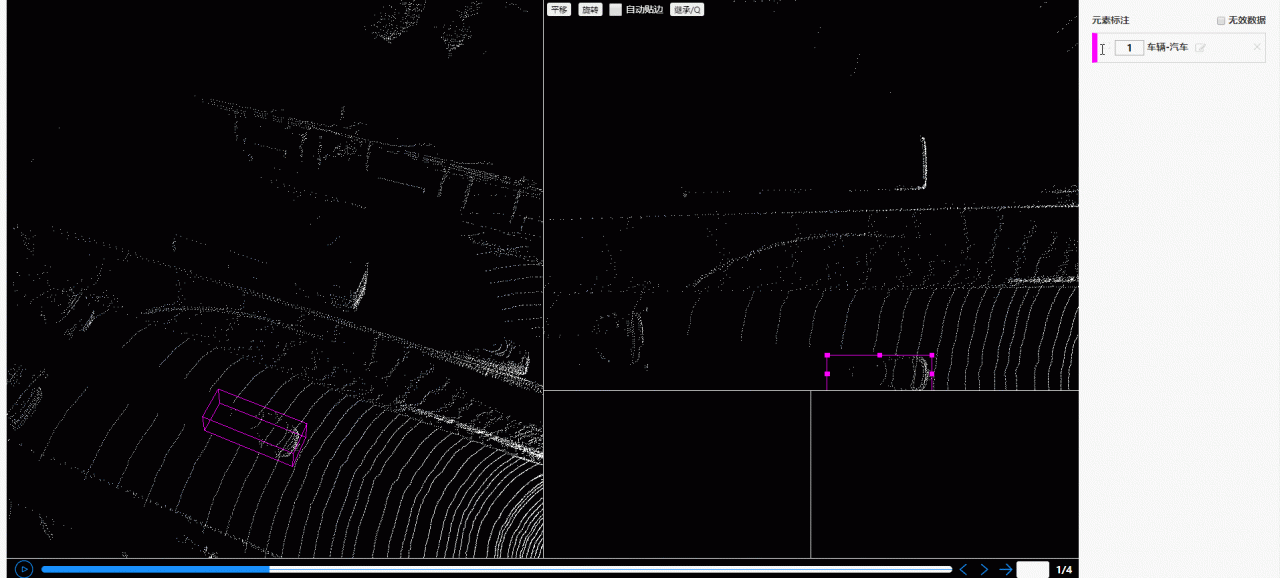The height and width of the screenshot is (578, 1280).
Task: Click the 1/4 frame counter text
Action: point(1064,570)
